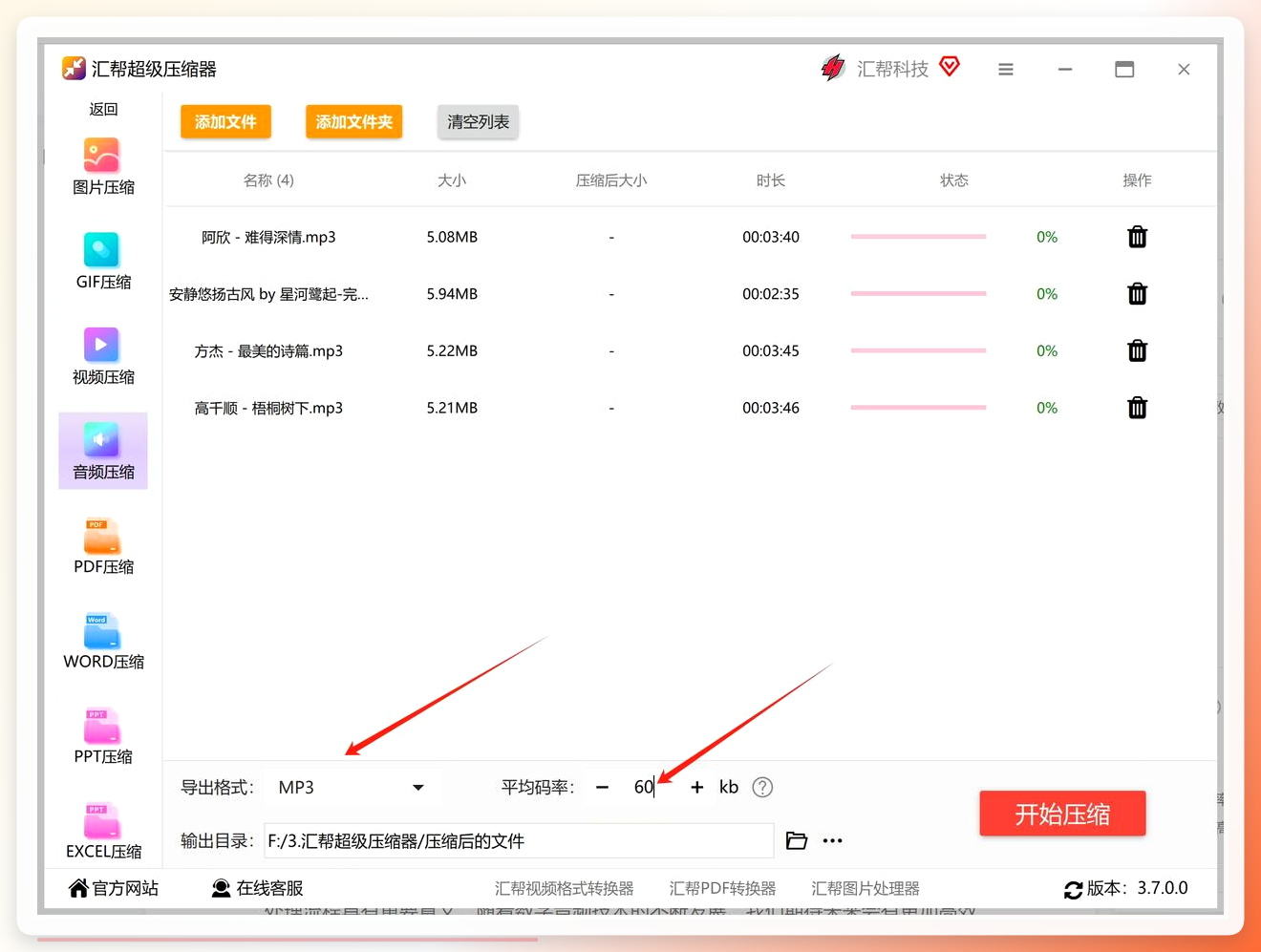Click the 压缩后大小 column header
Screen dimensions: 1261x952
pyautogui.click(x=611, y=180)
